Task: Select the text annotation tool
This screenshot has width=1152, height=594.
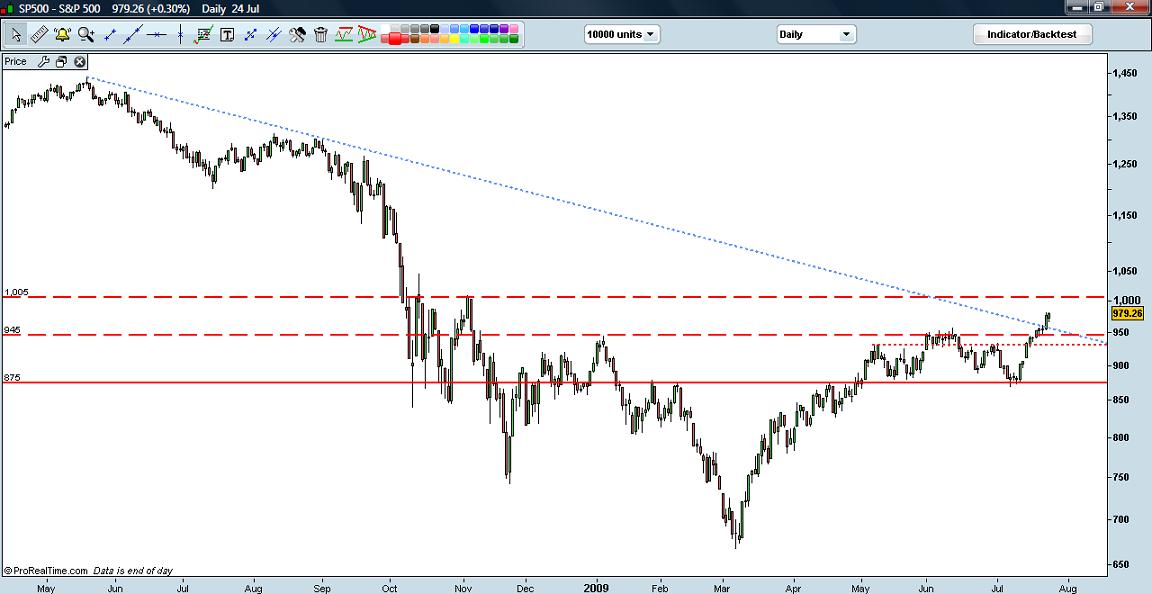Action: [x=227, y=34]
